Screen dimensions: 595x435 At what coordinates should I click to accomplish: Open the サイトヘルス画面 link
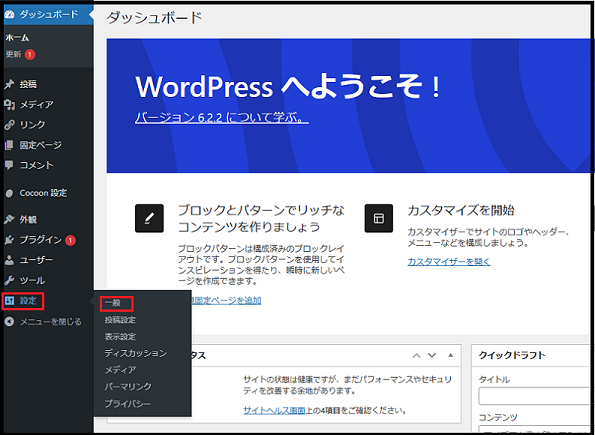click(274, 410)
